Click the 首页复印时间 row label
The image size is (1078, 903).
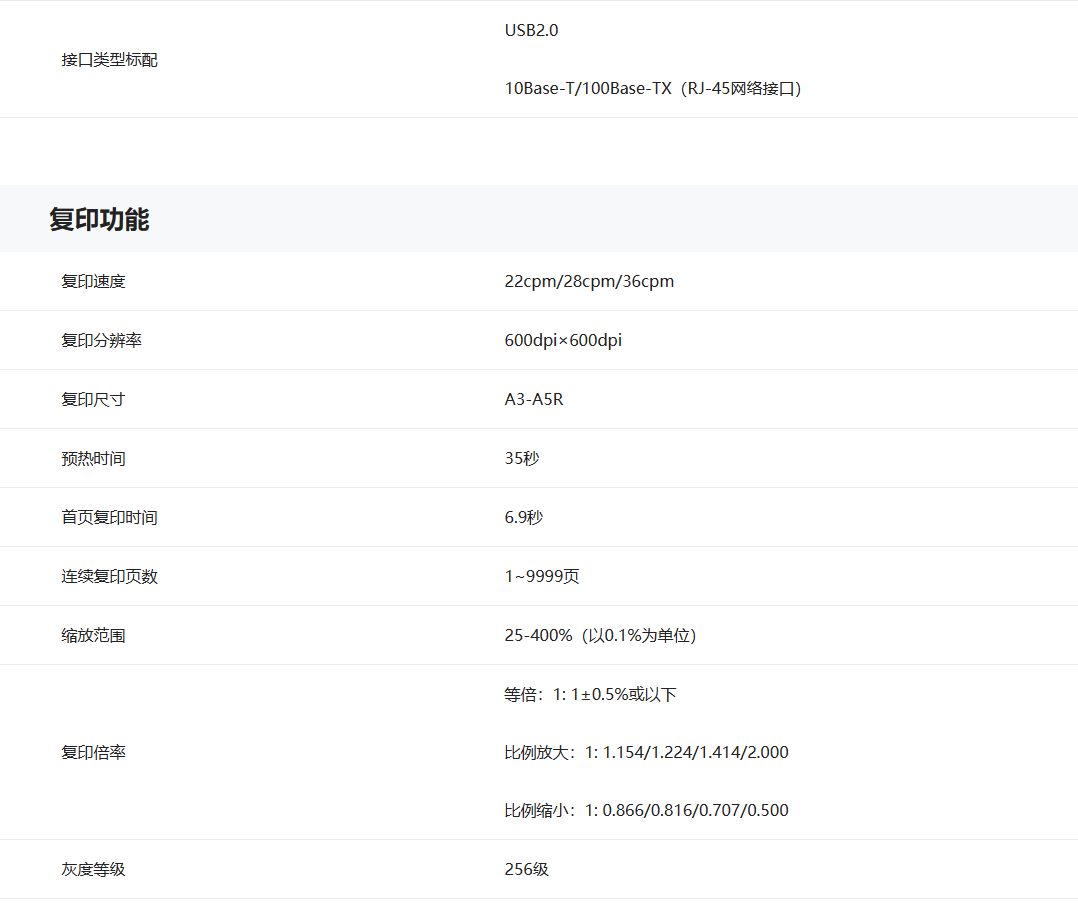(x=109, y=518)
